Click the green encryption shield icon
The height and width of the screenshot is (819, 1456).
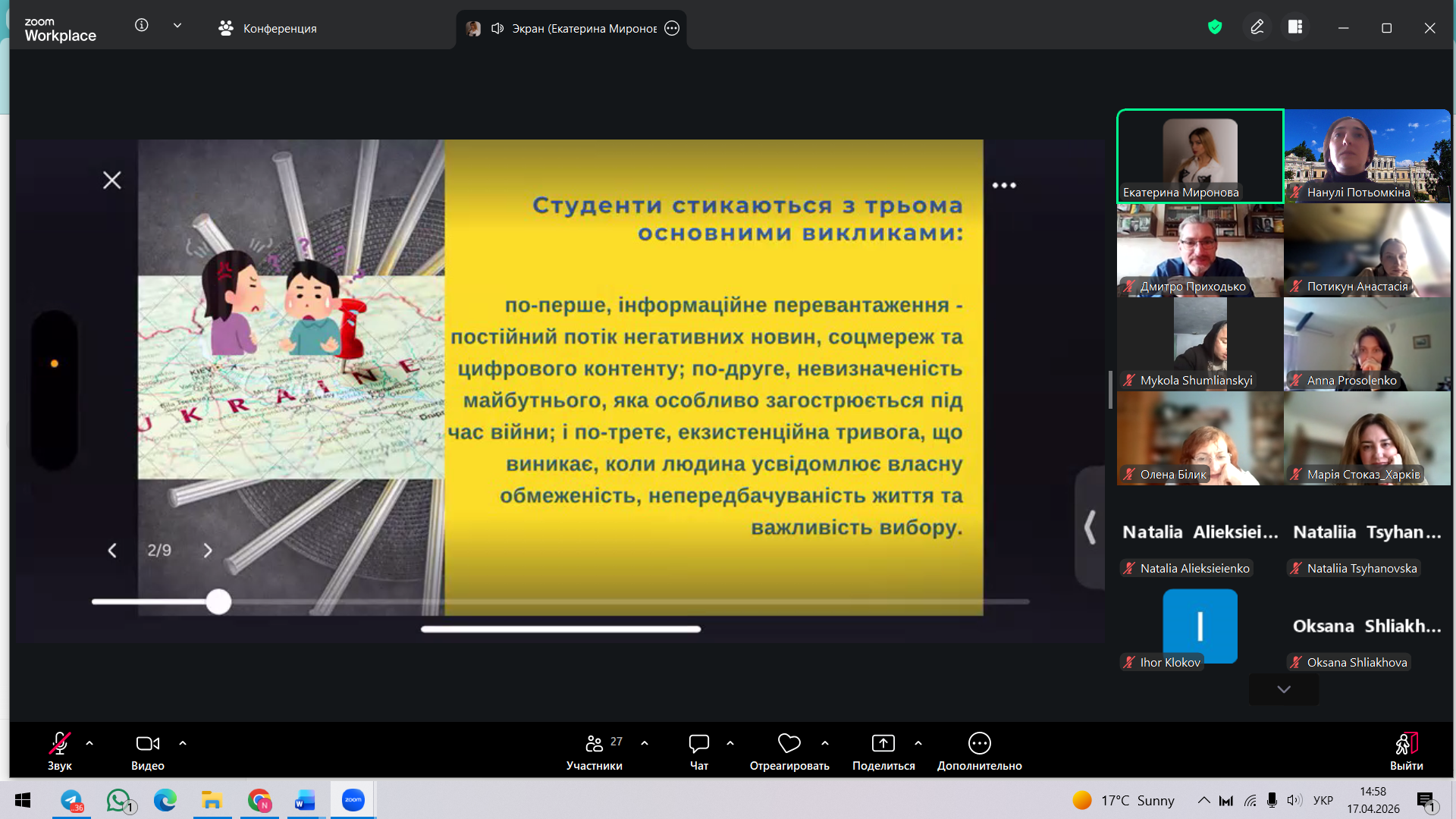click(1215, 27)
